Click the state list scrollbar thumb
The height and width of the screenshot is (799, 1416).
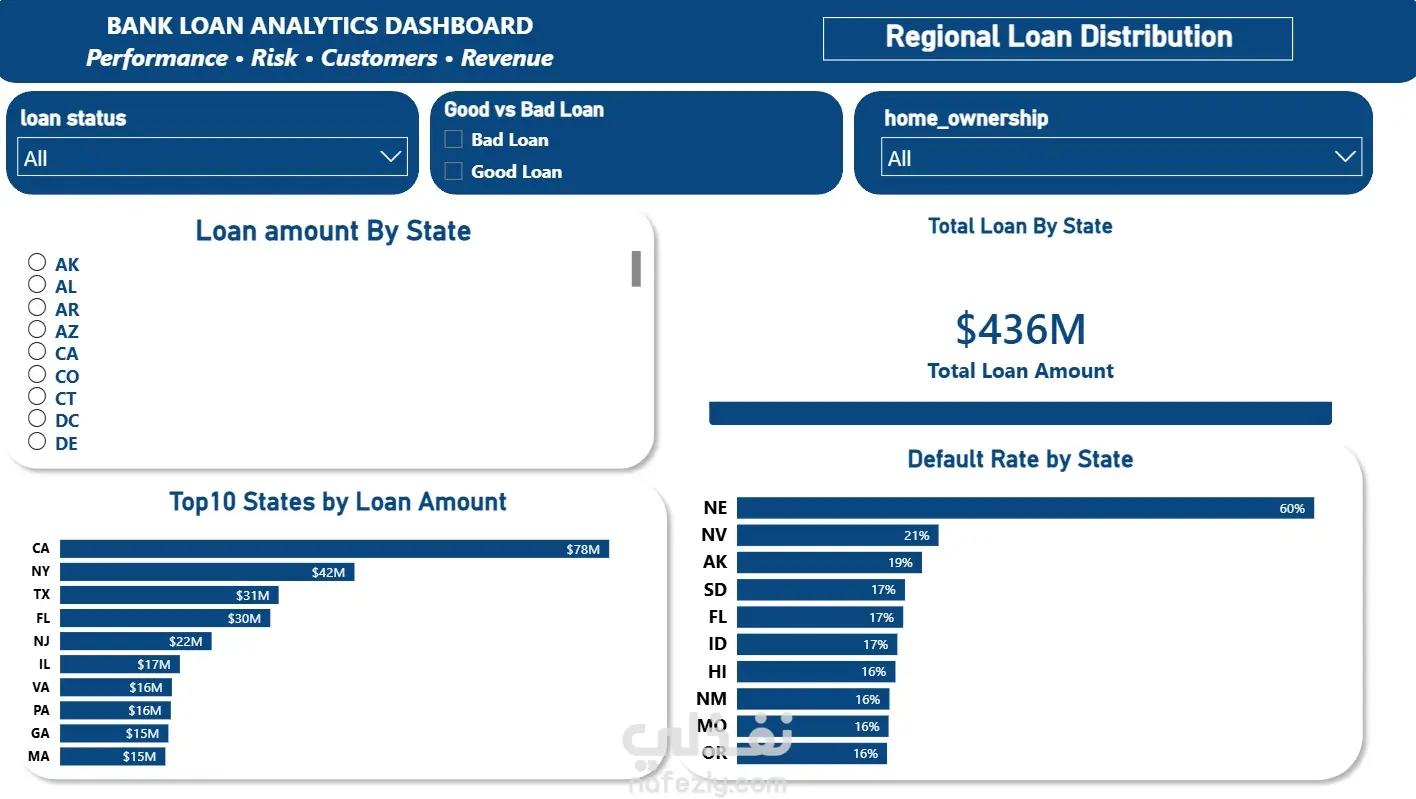click(636, 269)
